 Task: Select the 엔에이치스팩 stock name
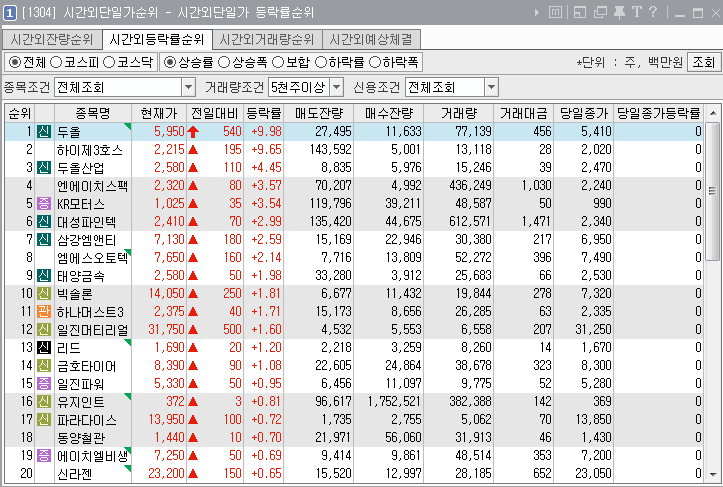point(92,186)
